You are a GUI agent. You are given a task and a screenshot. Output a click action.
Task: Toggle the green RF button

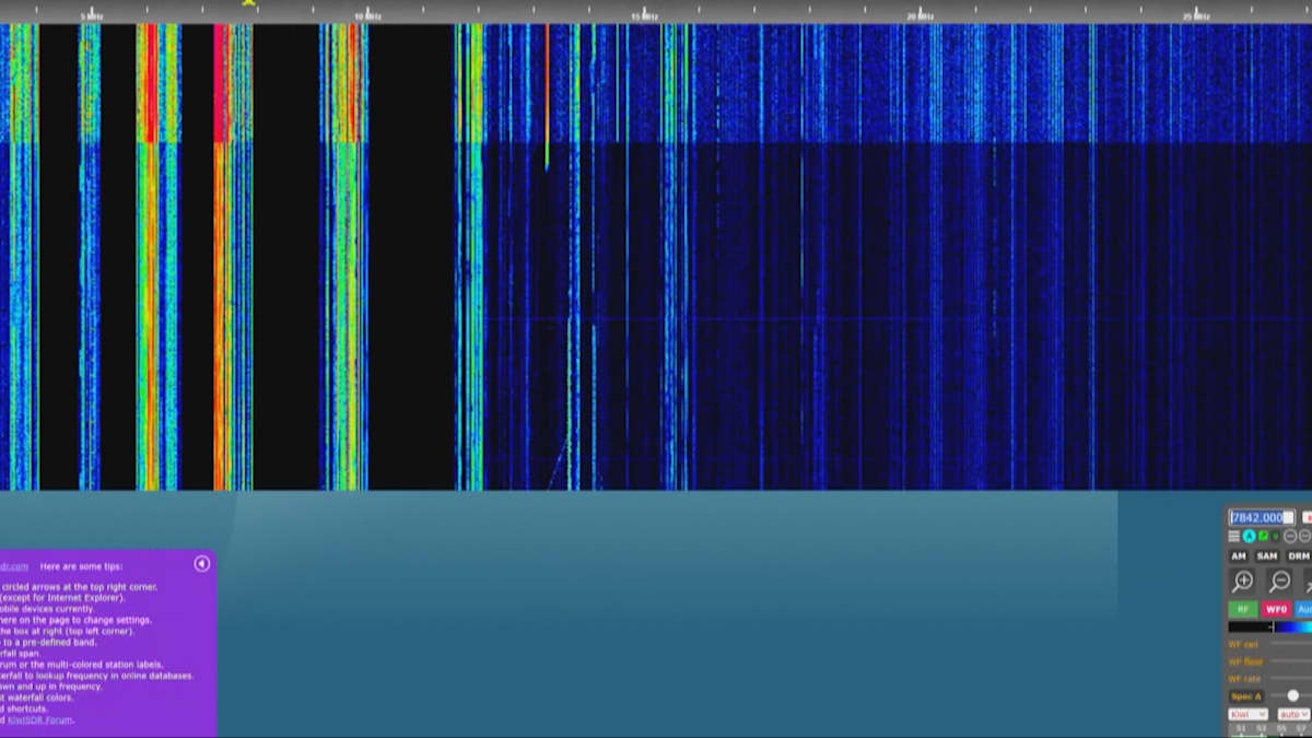pos(1242,607)
